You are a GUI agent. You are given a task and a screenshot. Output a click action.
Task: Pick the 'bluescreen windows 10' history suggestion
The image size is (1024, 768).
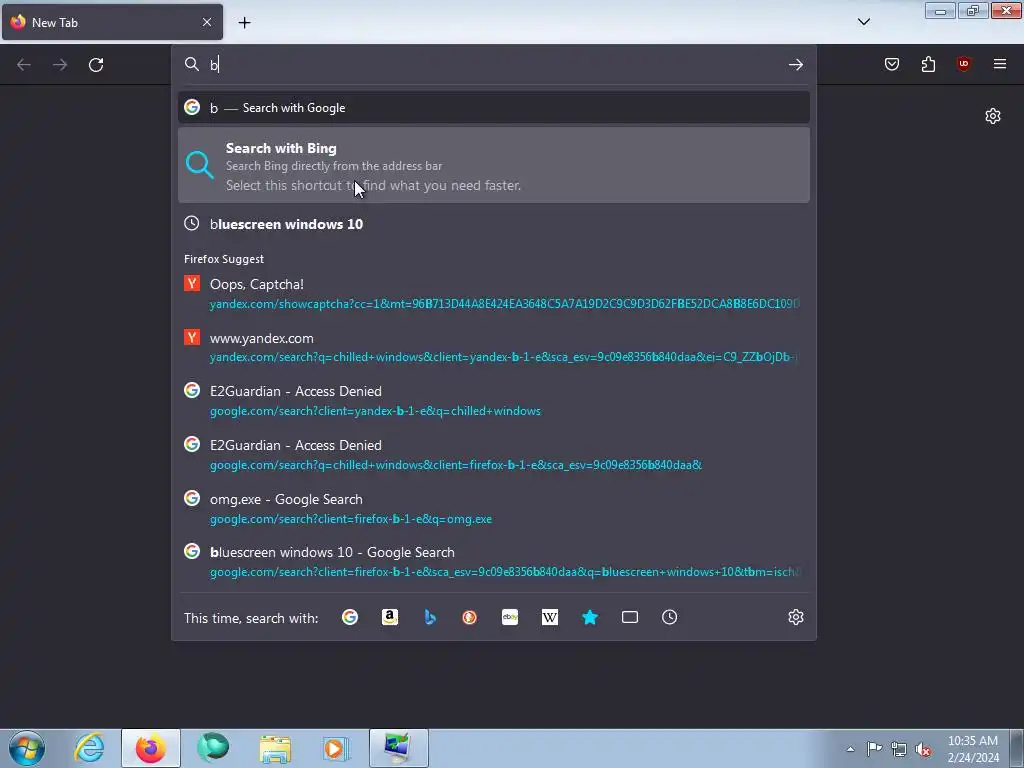pyautogui.click(x=494, y=224)
